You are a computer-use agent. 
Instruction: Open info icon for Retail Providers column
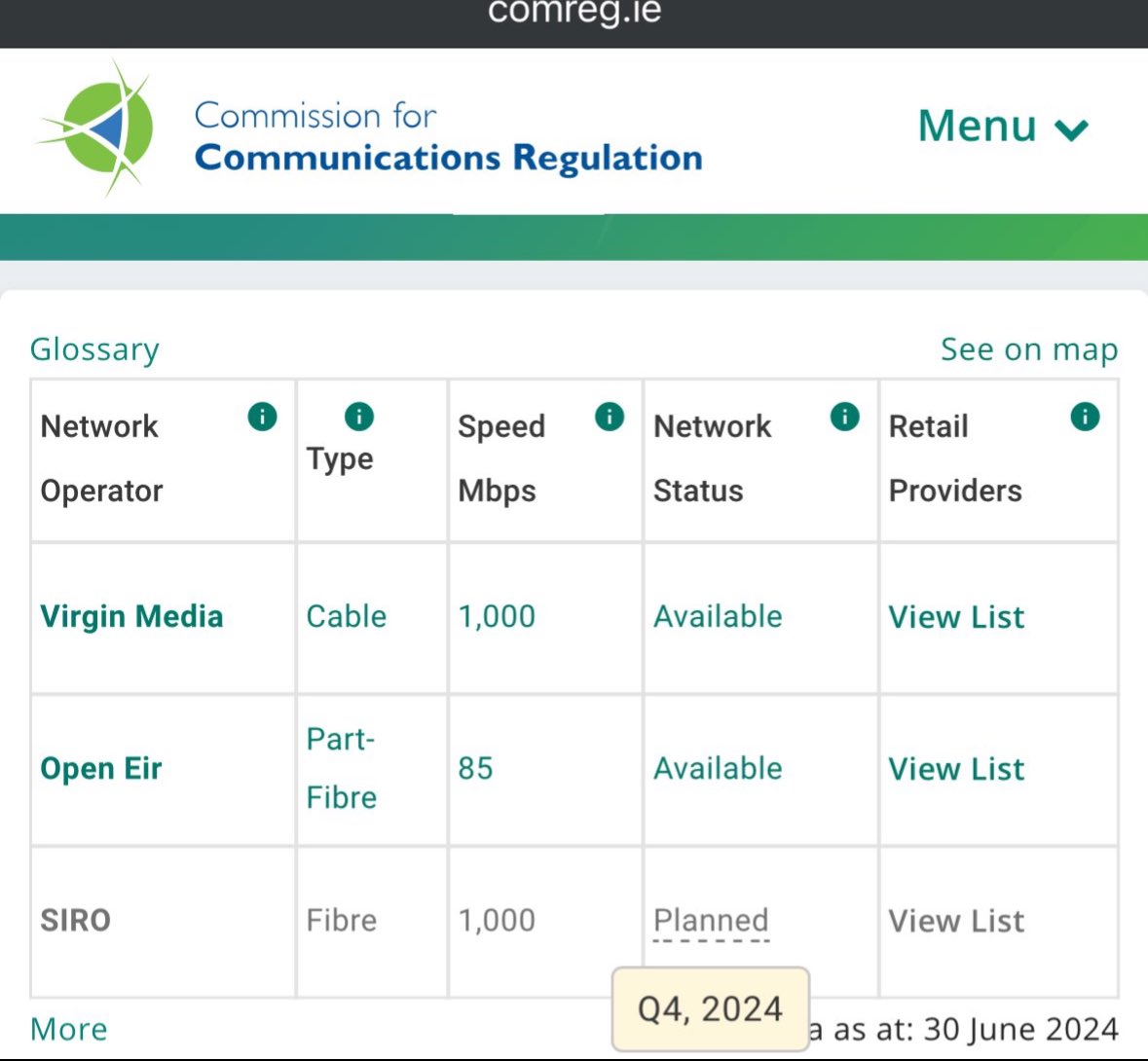tap(1085, 417)
